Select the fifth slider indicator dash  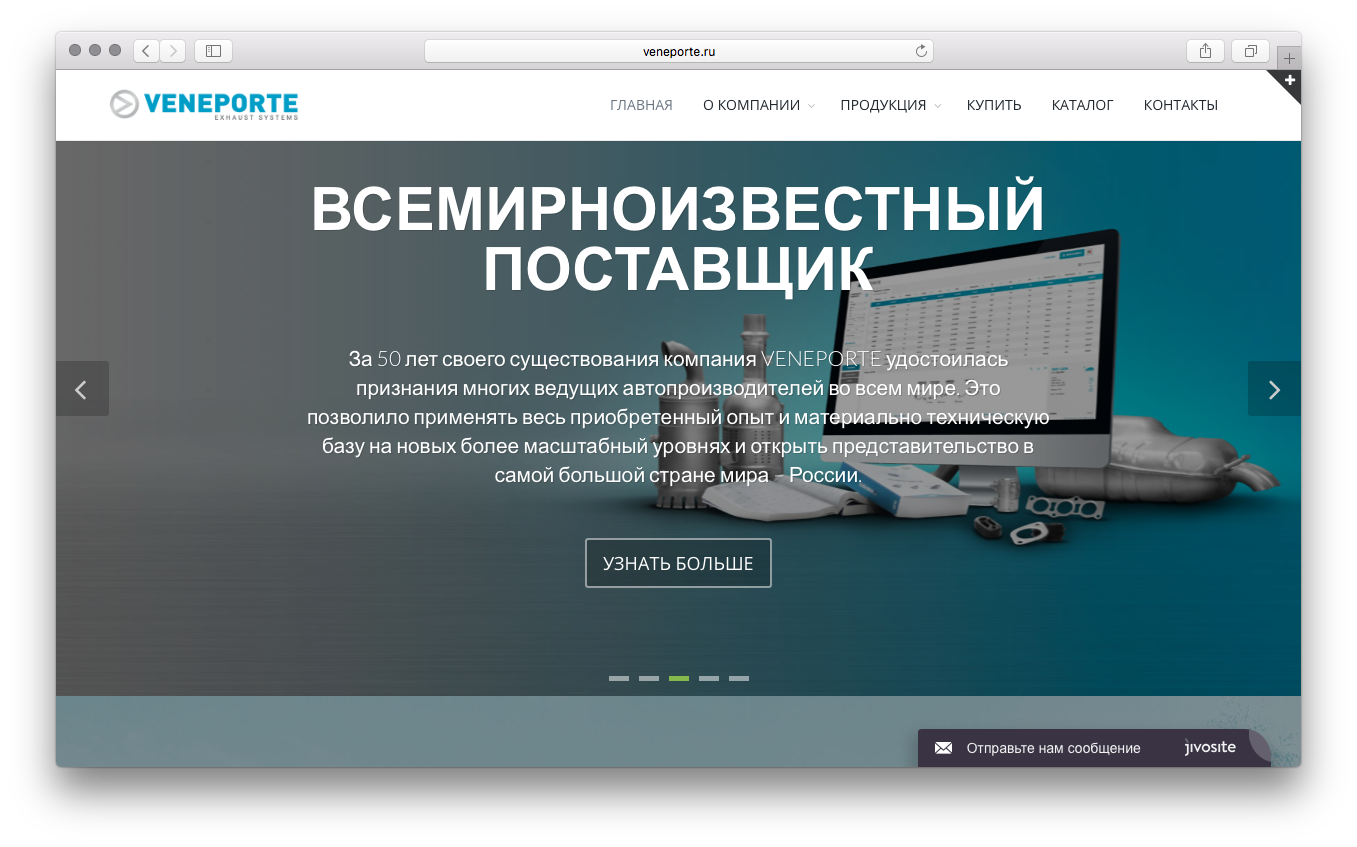point(739,678)
